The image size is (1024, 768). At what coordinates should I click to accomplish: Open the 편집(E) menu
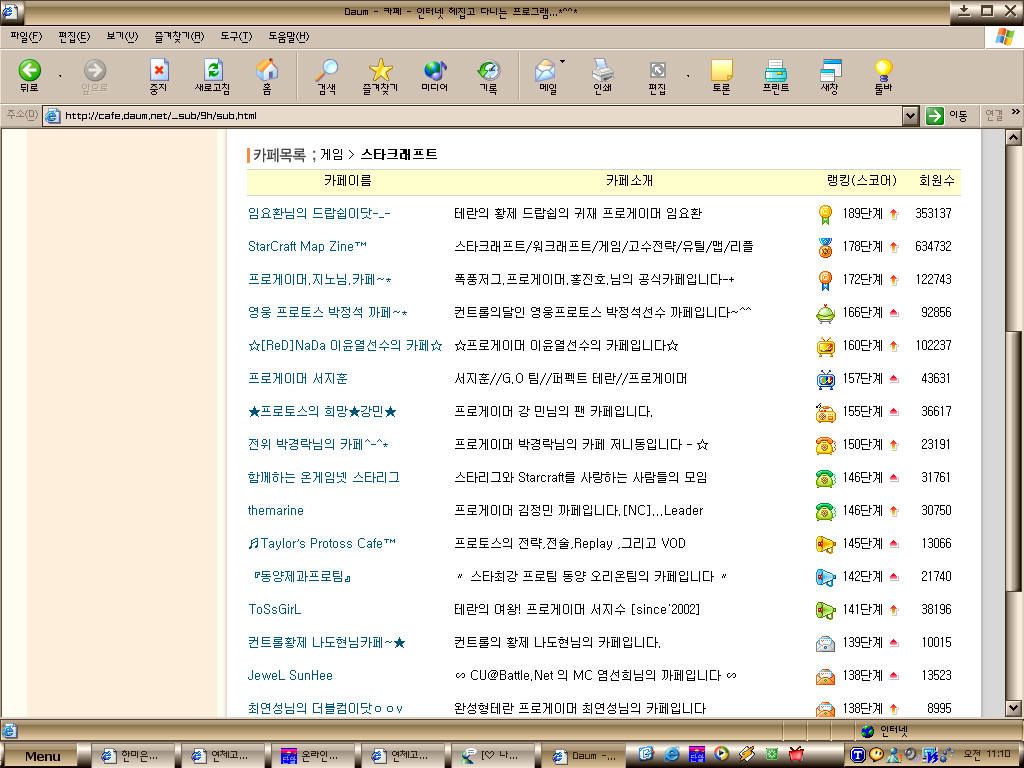pyautogui.click(x=74, y=37)
